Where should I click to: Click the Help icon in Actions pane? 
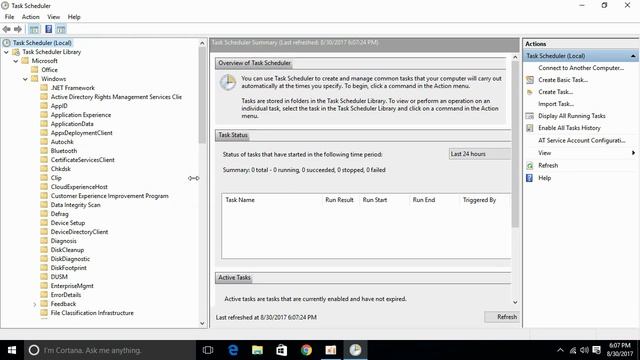(530, 178)
